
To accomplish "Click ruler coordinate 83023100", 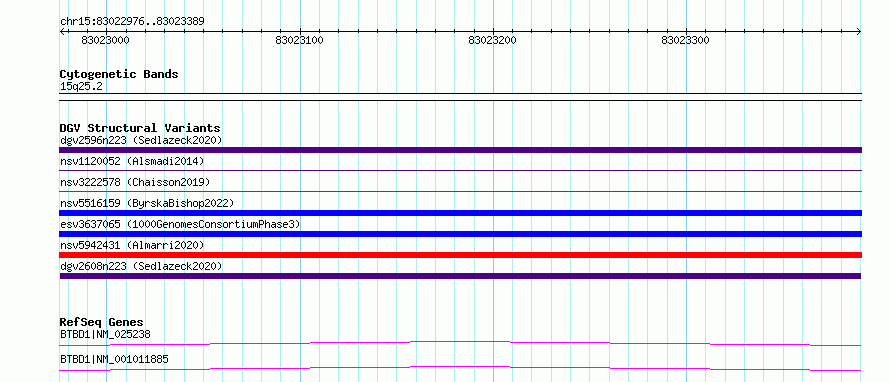I will [x=299, y=41].
